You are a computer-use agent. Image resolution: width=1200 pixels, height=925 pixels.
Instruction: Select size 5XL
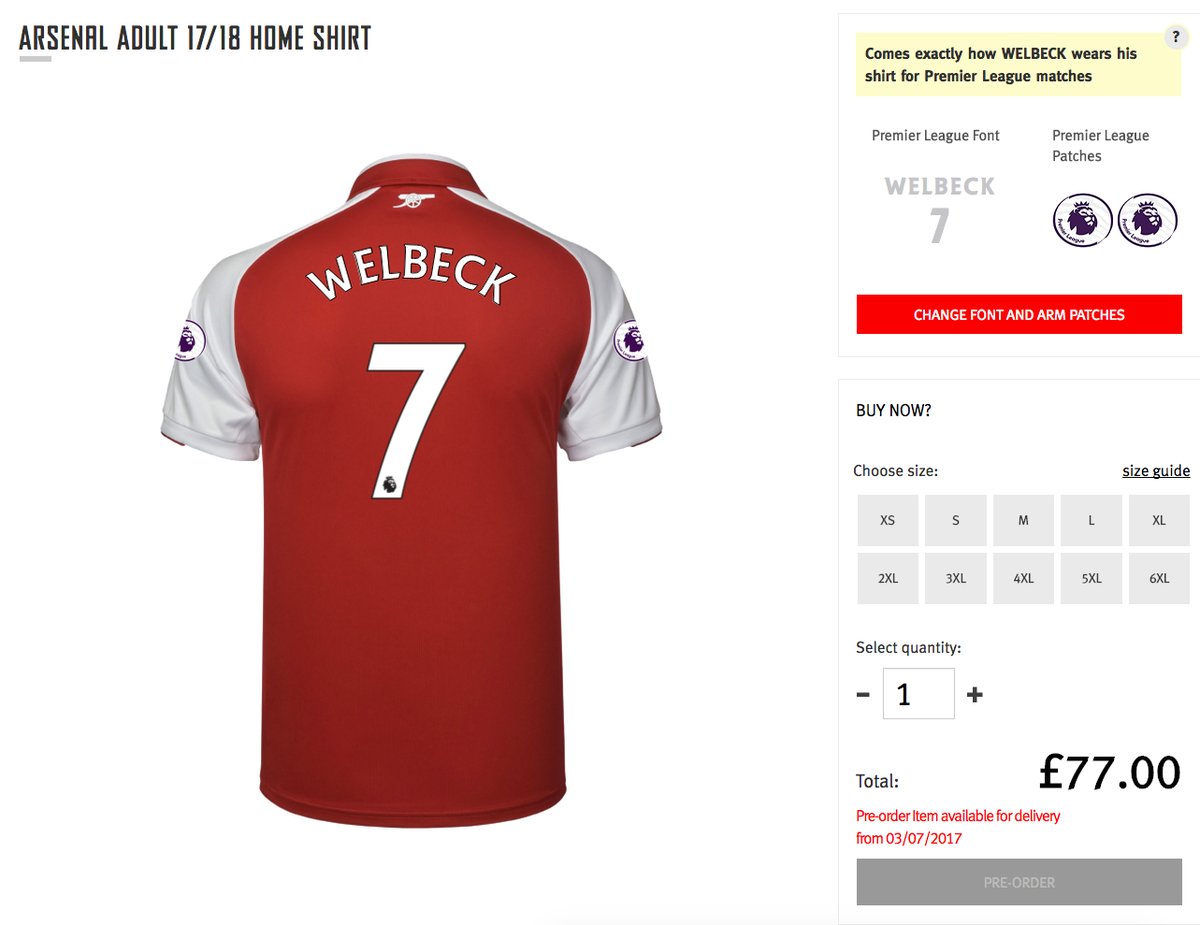tap(1092, 579)
